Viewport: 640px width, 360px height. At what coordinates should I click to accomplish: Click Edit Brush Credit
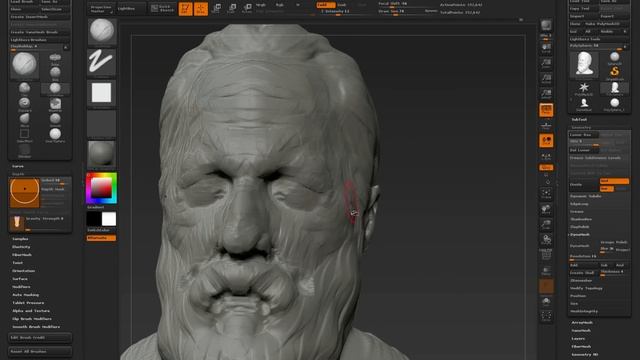tap(40, 338)
